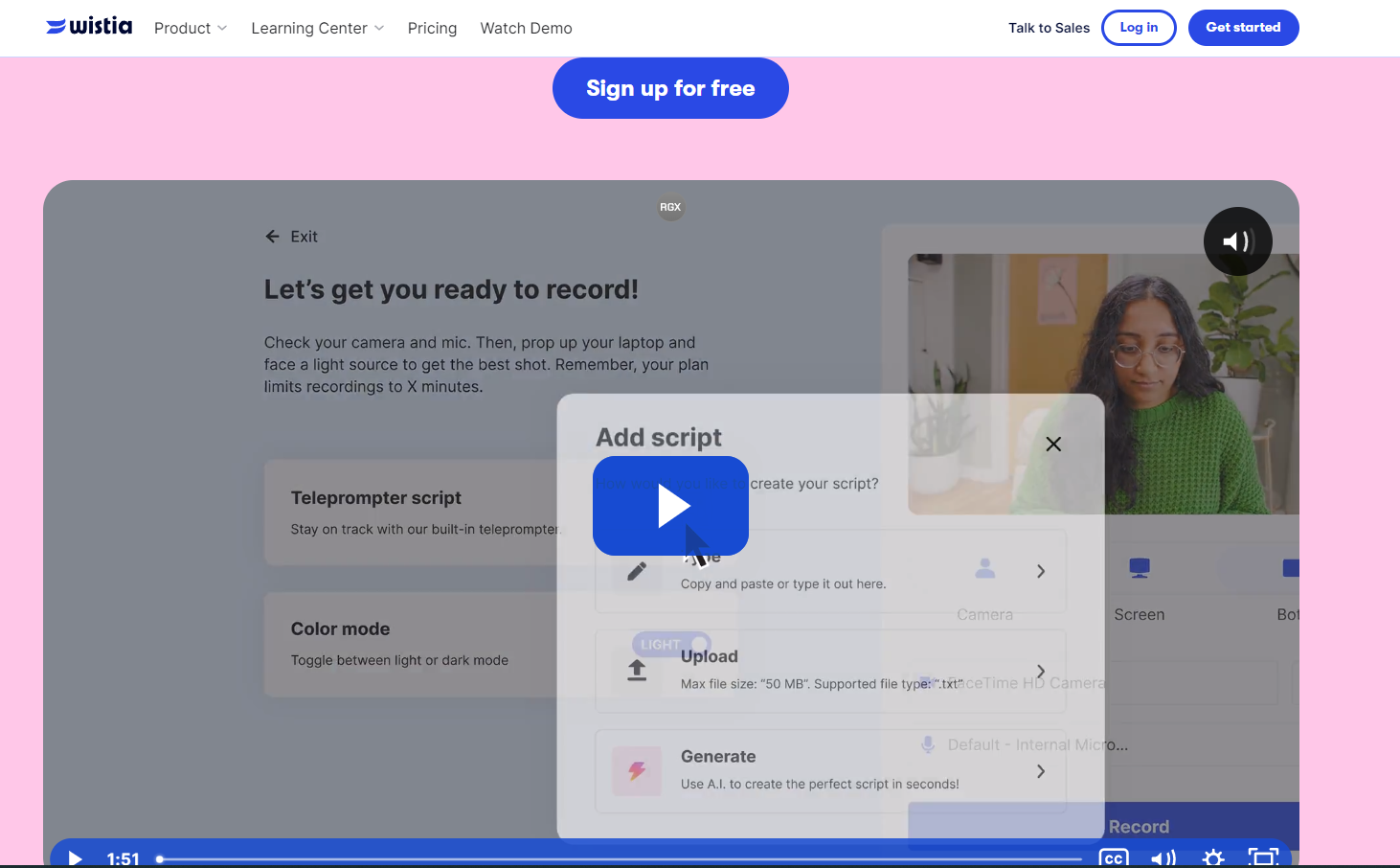Click the Log in button
1400x868 pixels.
point(1139,28)
